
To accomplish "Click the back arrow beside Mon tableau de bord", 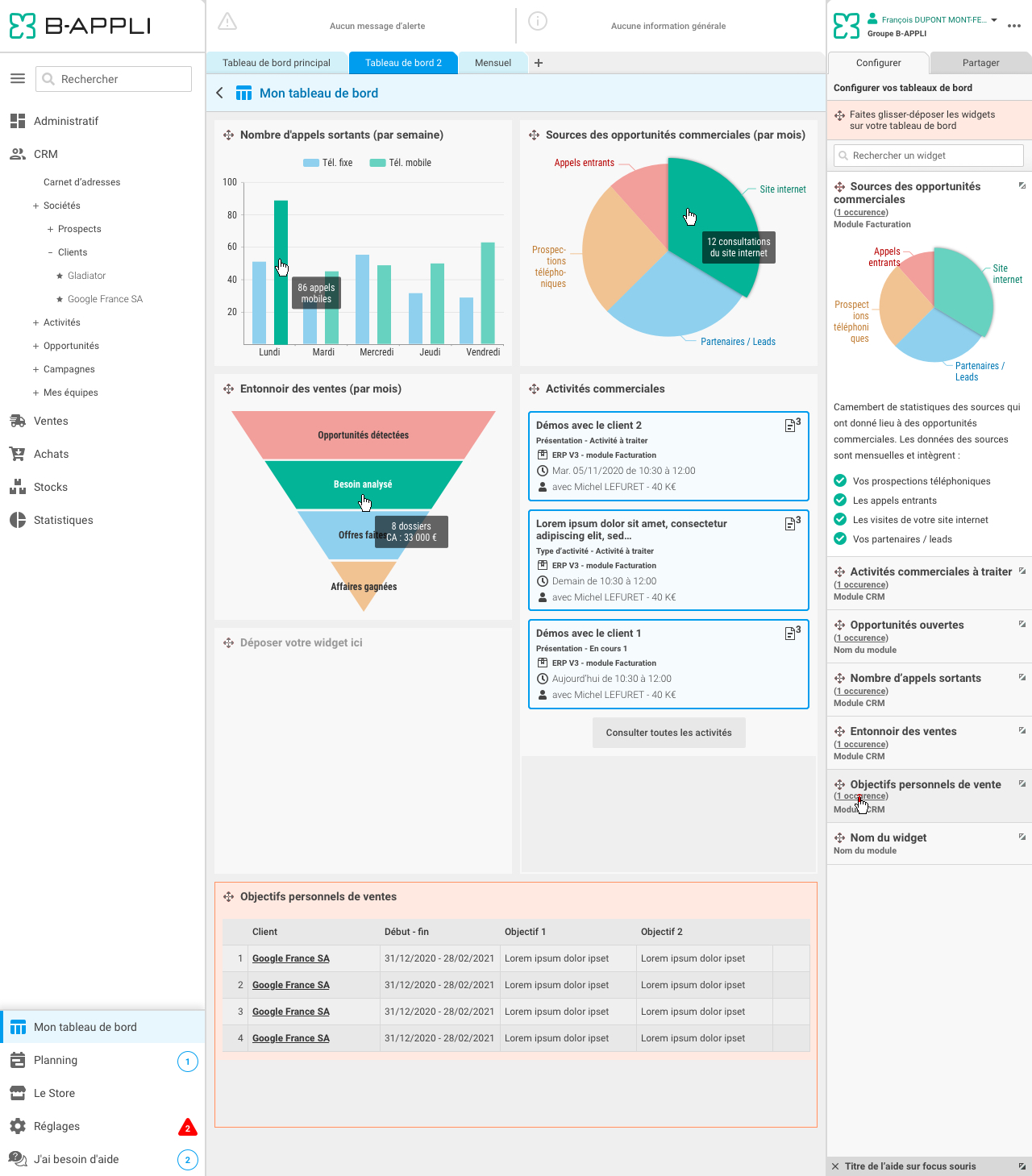I will tap(220, 93).
